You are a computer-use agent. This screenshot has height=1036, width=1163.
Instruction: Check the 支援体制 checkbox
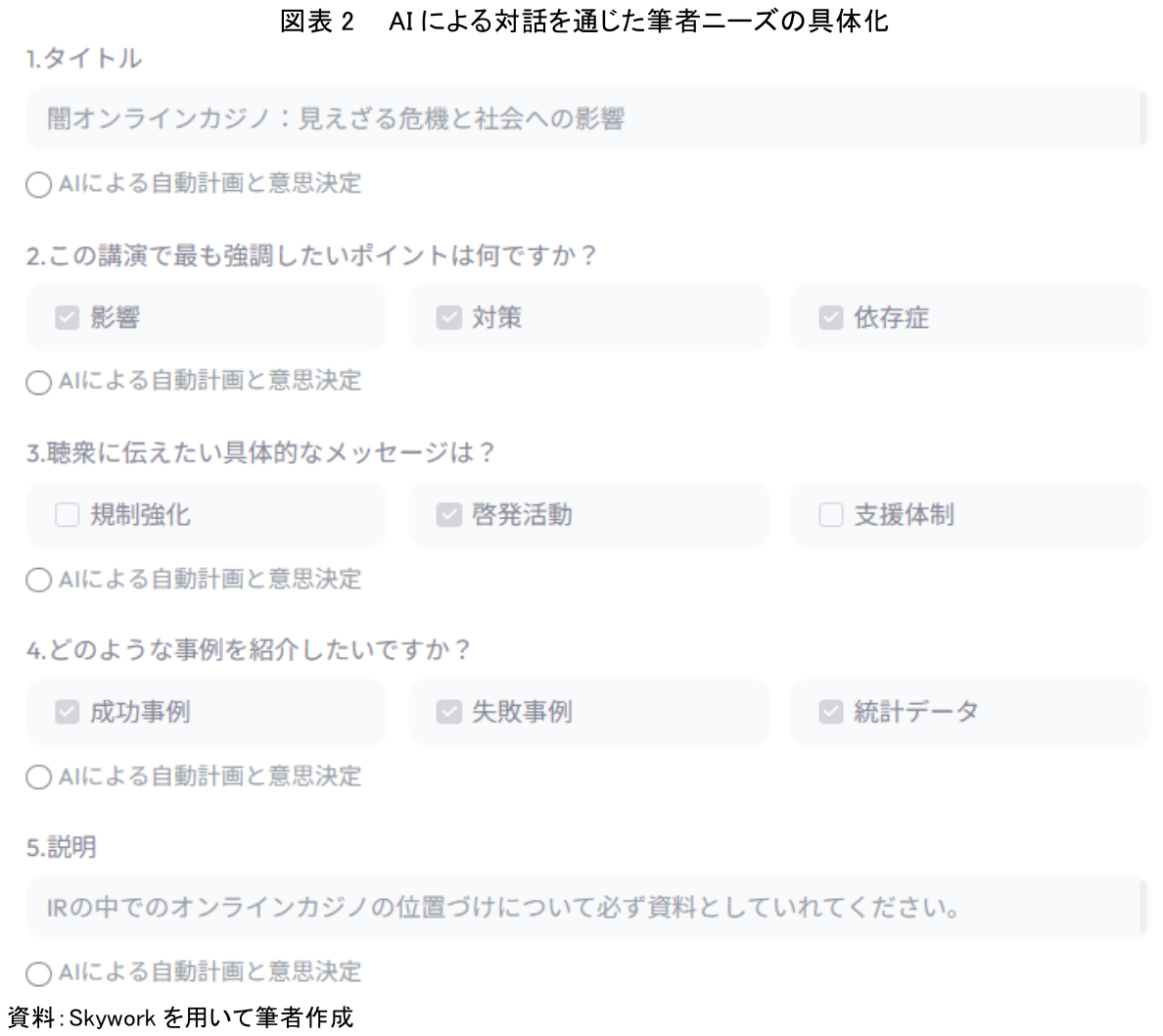pos(830,515)
